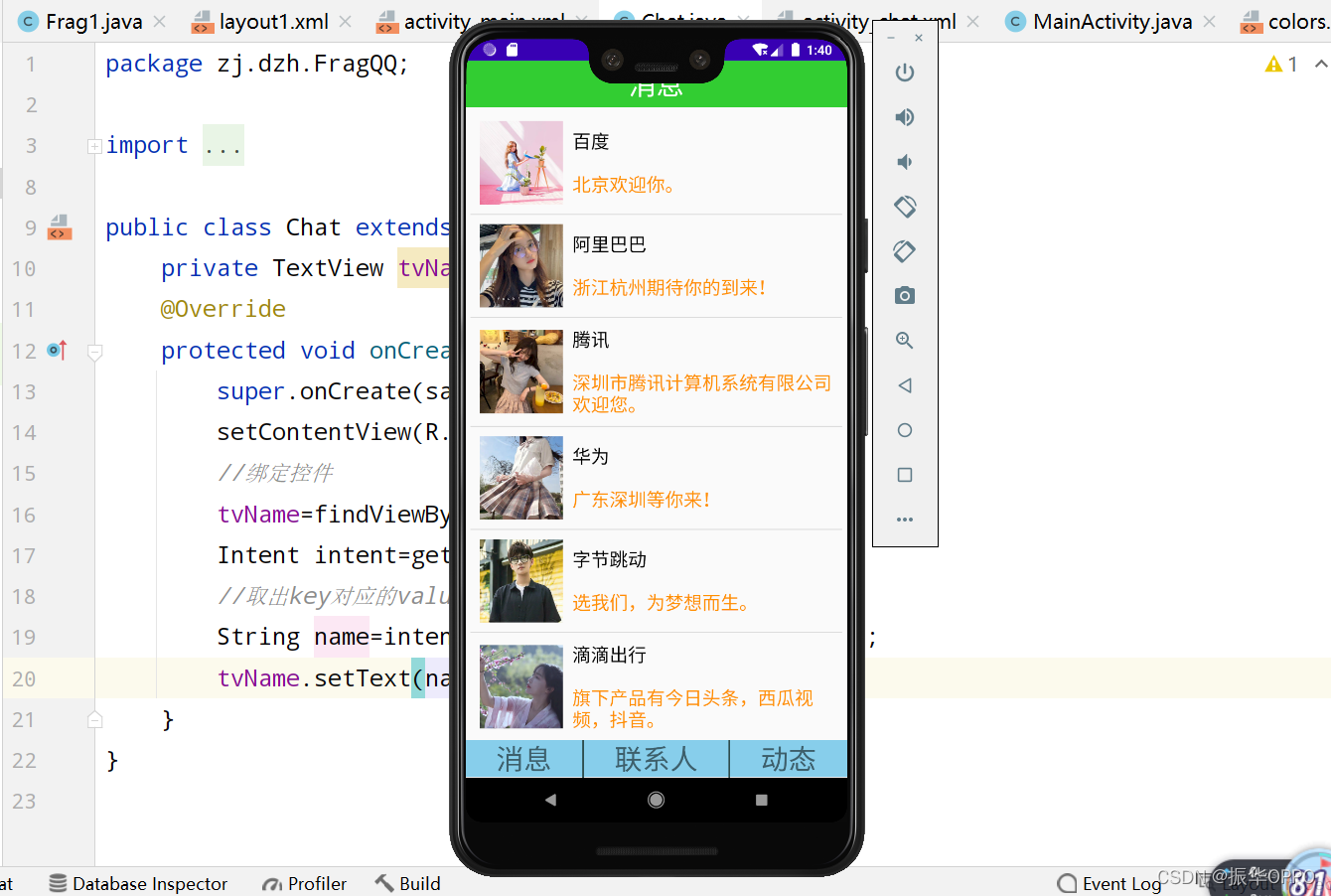Minimize the emulator toolbar window

[891, 38]
